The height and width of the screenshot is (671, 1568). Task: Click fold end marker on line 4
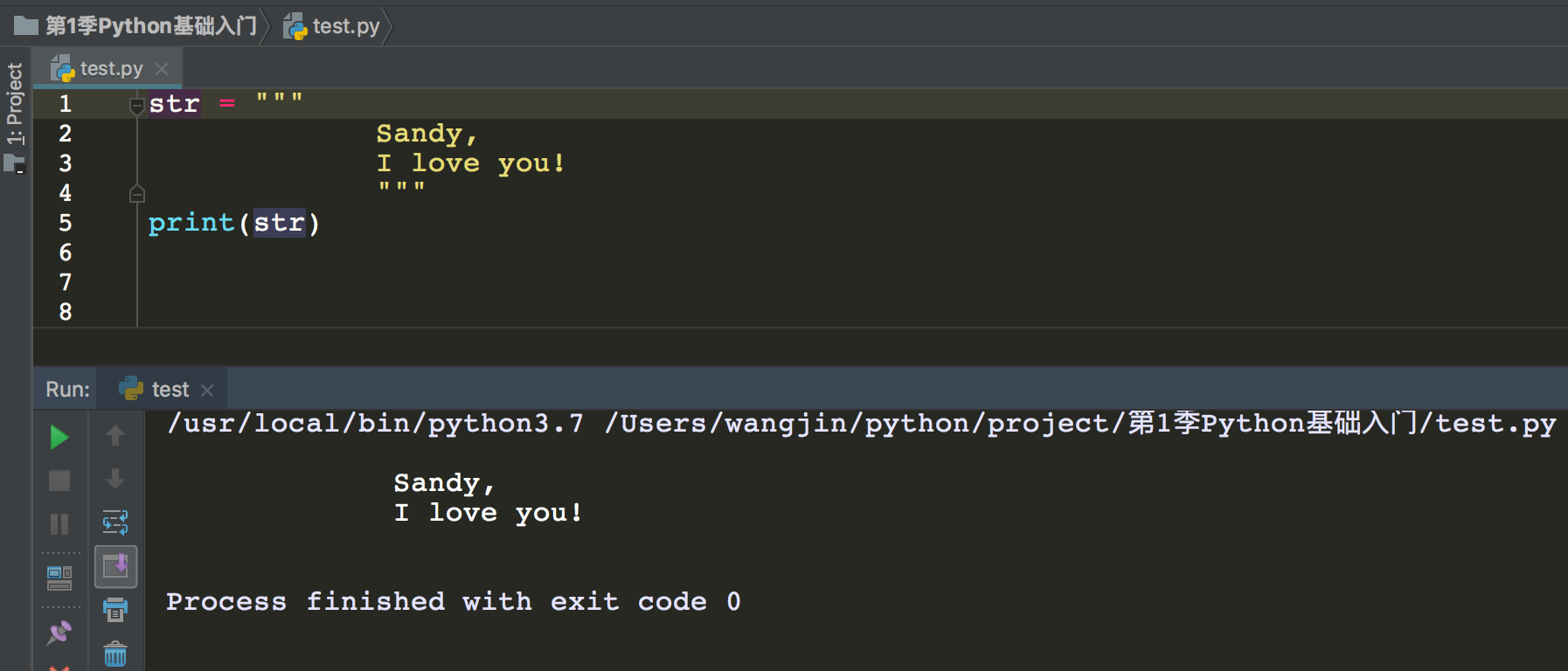tap(136, 194)
